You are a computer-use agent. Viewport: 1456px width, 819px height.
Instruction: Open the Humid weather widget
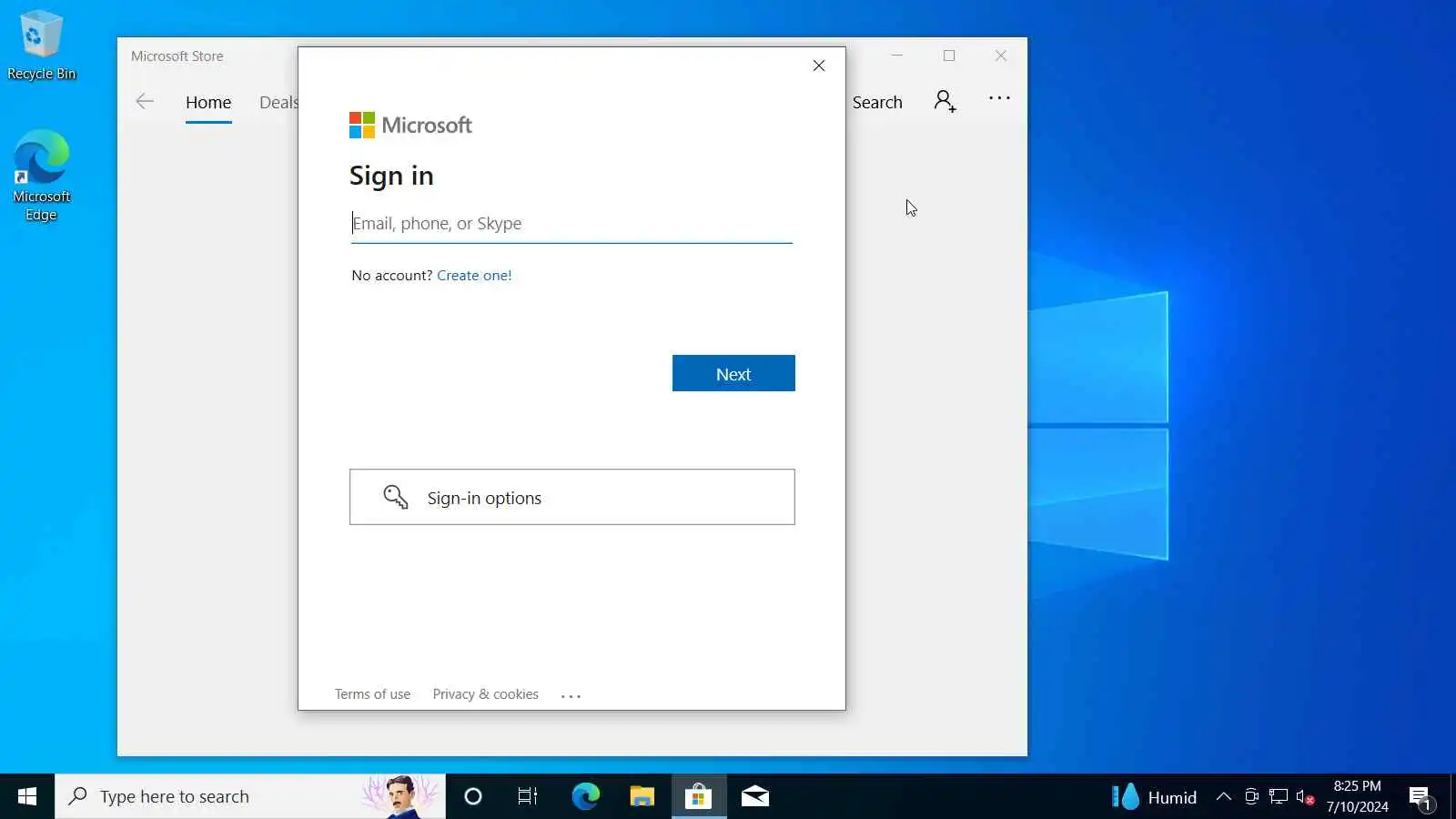pos(1154,796)
